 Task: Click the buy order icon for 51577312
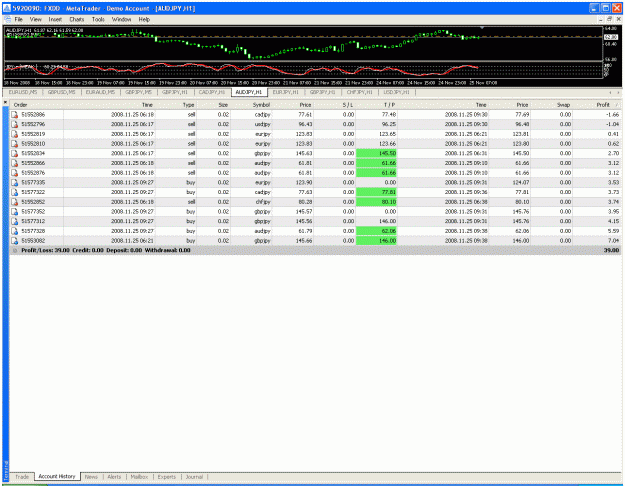(x=14, y=221)
